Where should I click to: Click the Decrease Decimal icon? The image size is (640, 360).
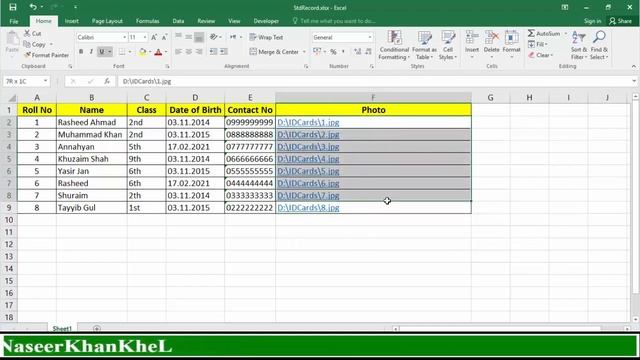pos(368,52)
